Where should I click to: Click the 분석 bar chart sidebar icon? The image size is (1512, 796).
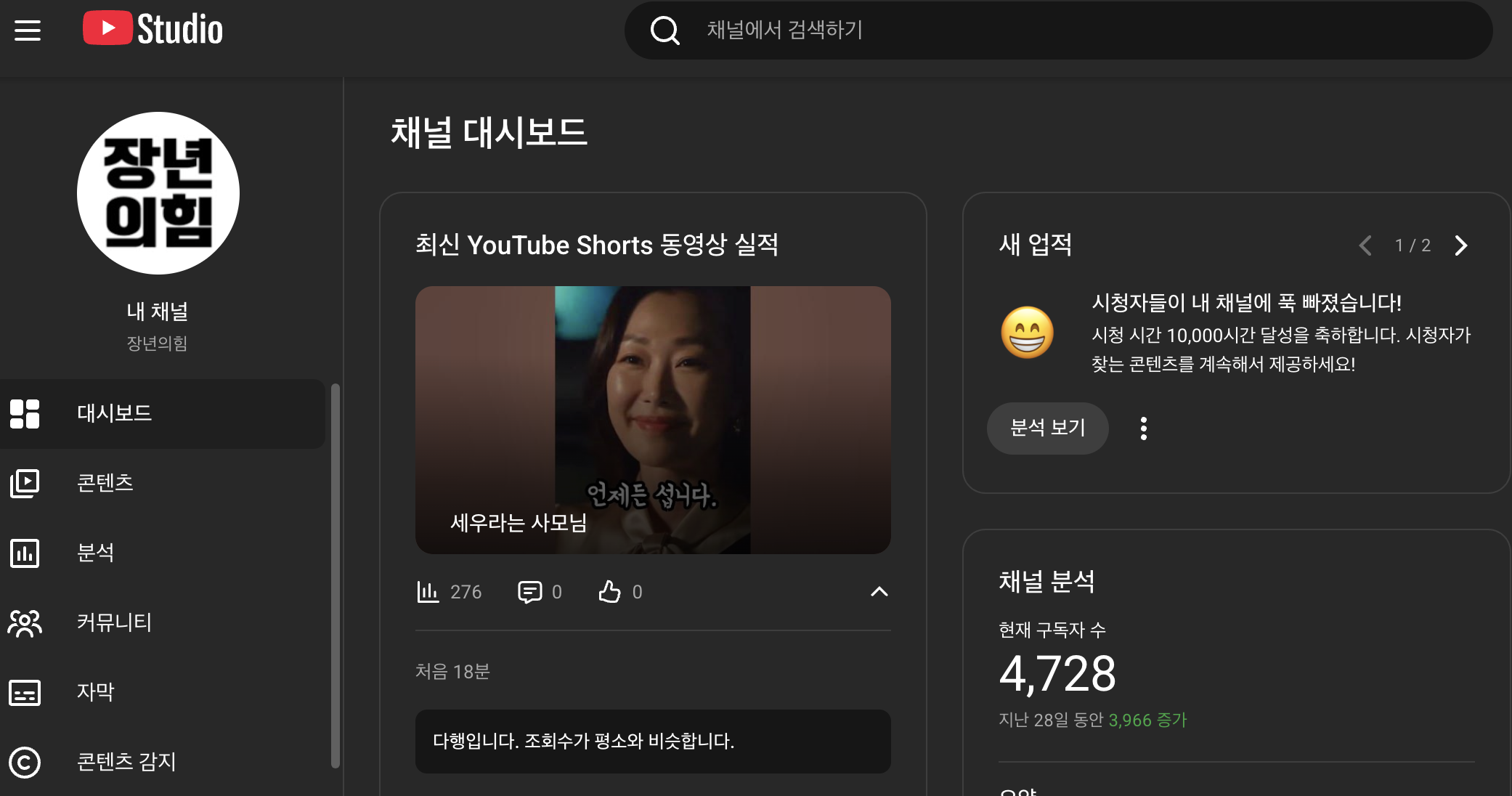(x=25, y=553)
